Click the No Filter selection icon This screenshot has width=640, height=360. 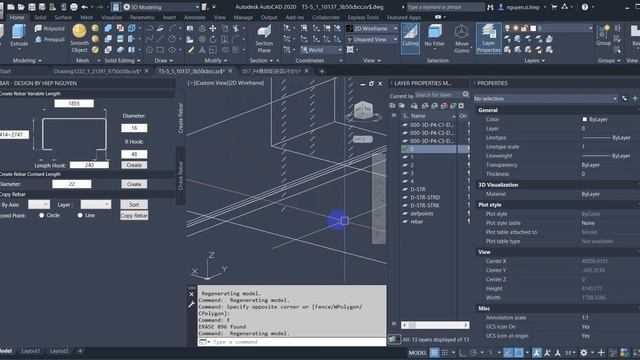tap(434, 36)
